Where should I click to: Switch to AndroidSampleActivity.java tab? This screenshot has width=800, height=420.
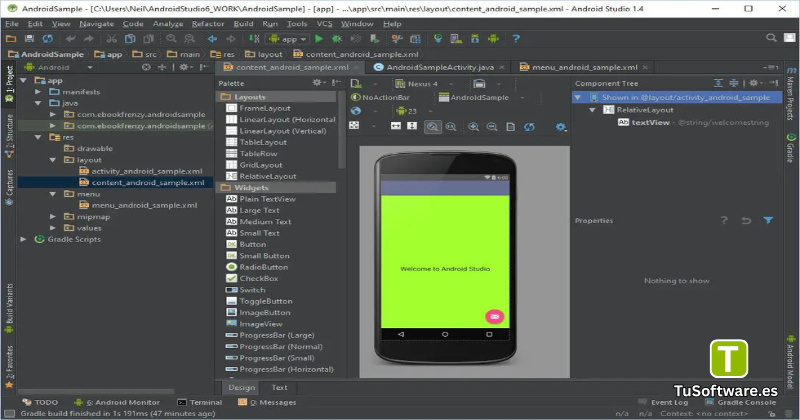440,67
